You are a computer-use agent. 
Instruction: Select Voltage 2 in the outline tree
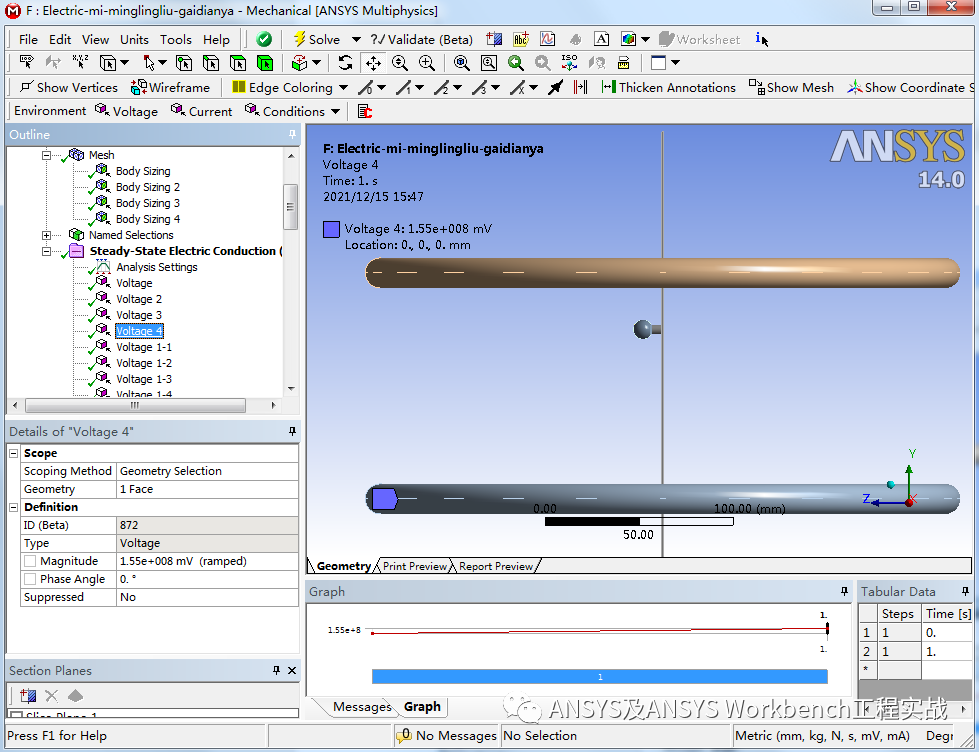point(139,299)
